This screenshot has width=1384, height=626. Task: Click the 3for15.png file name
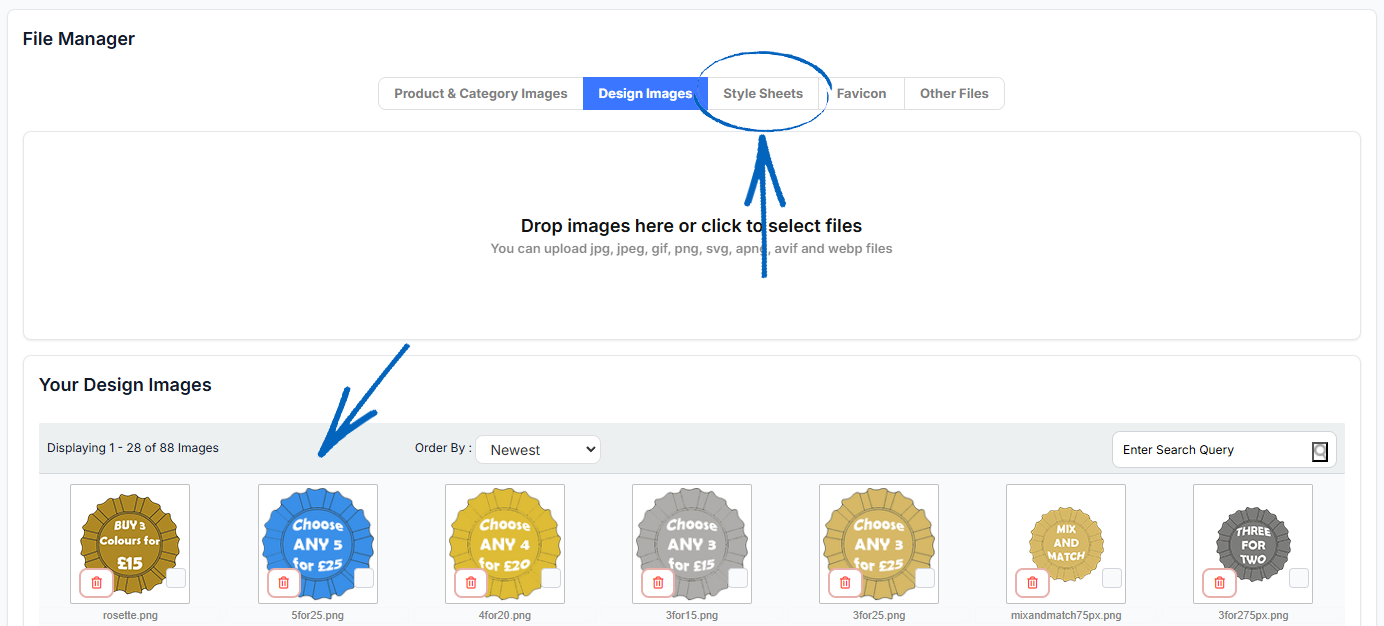click(692, 615)
